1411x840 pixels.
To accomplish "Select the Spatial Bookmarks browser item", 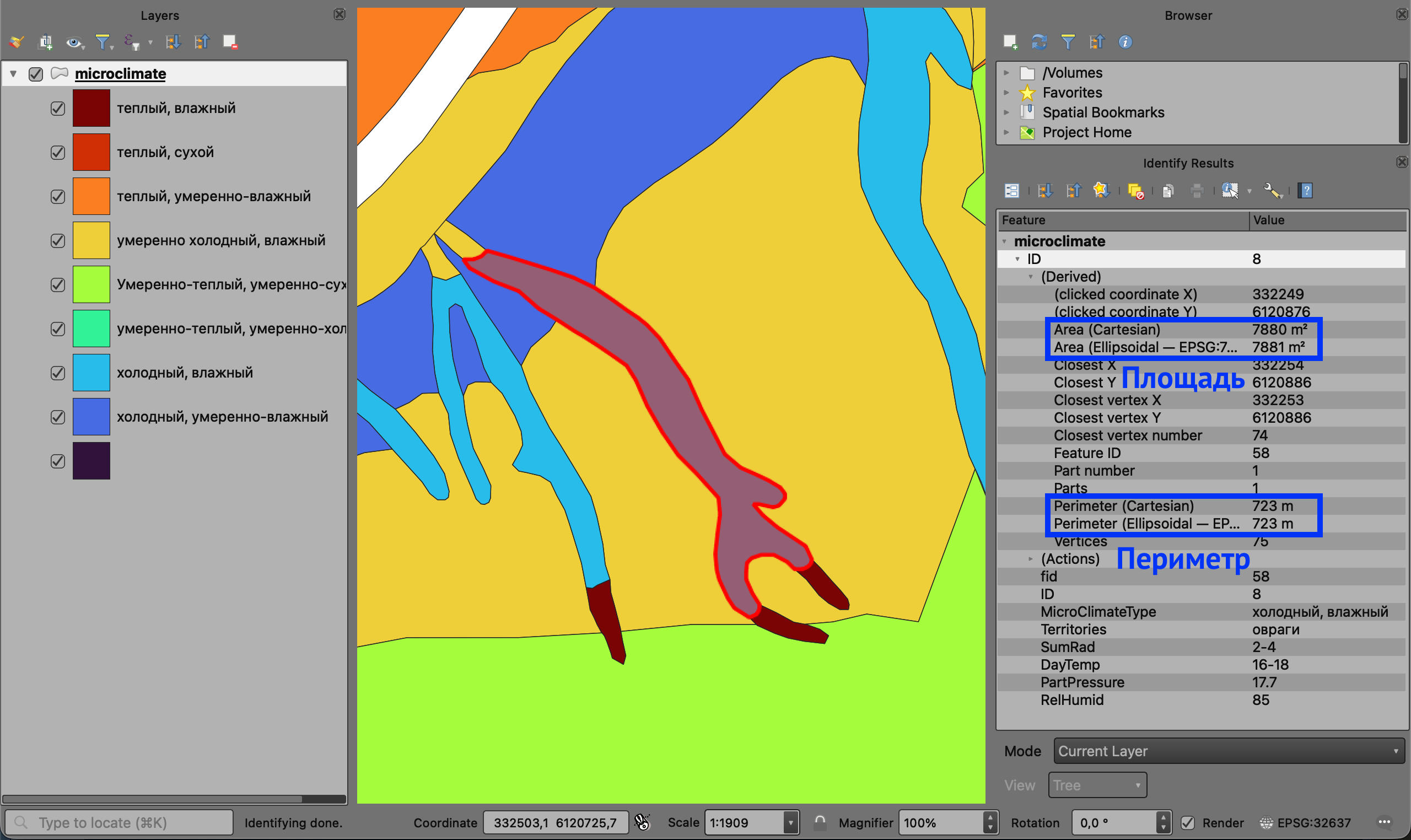I will tap(1103, 112).
